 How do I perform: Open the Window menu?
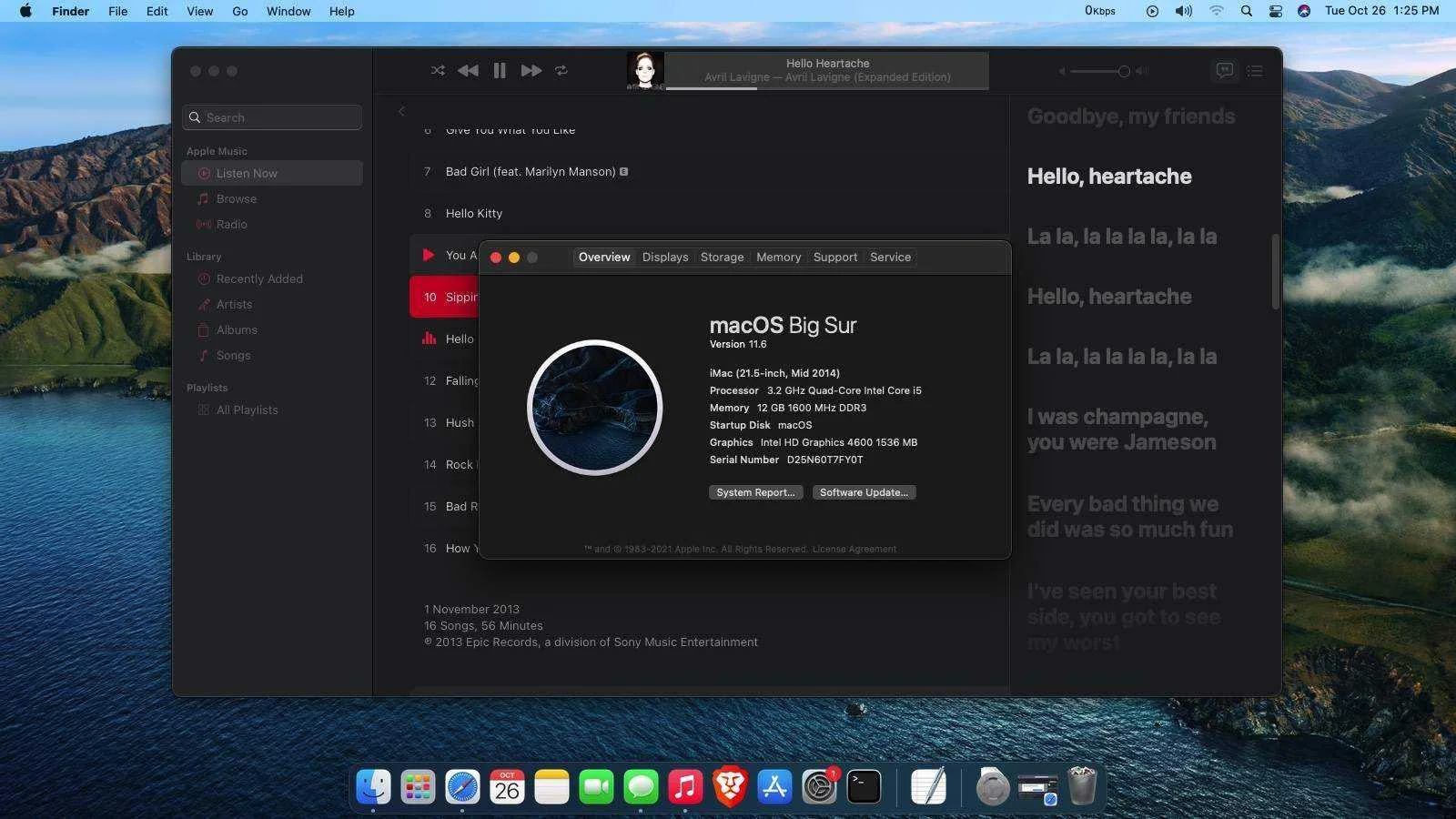pos(288,11)
